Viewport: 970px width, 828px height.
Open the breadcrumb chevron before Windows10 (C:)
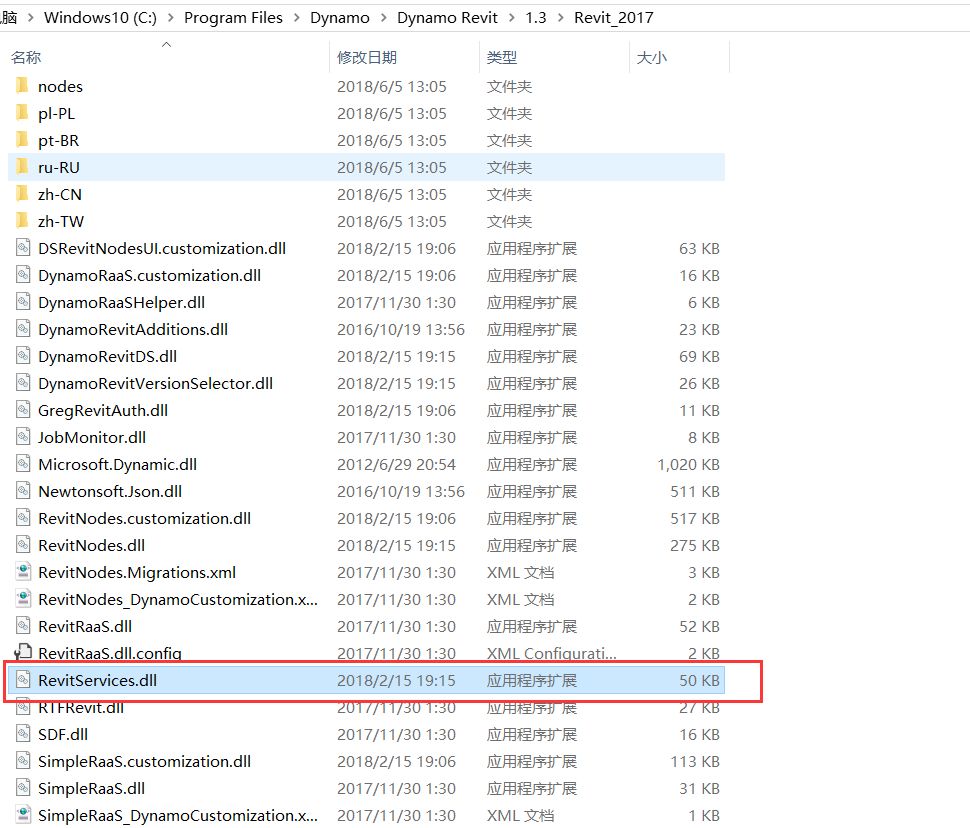click(x=30, y=18)
